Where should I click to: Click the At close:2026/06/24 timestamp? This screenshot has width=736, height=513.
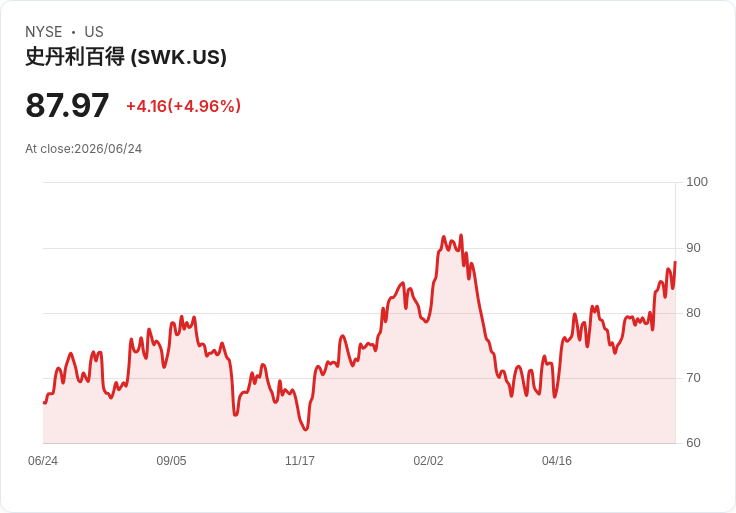click(84, 149)
